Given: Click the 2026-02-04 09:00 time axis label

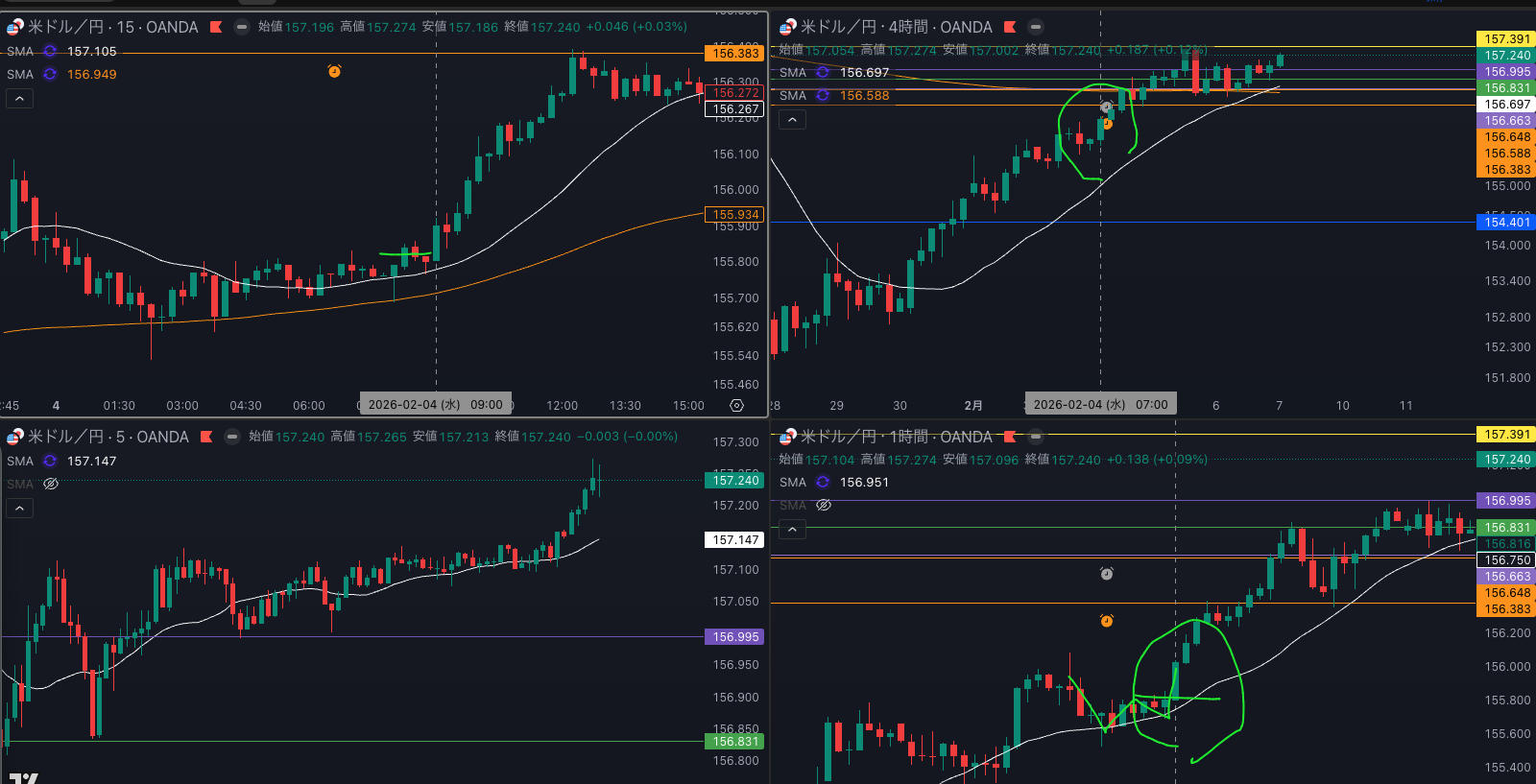Looking at the screenshot, I should pos(435,405).
